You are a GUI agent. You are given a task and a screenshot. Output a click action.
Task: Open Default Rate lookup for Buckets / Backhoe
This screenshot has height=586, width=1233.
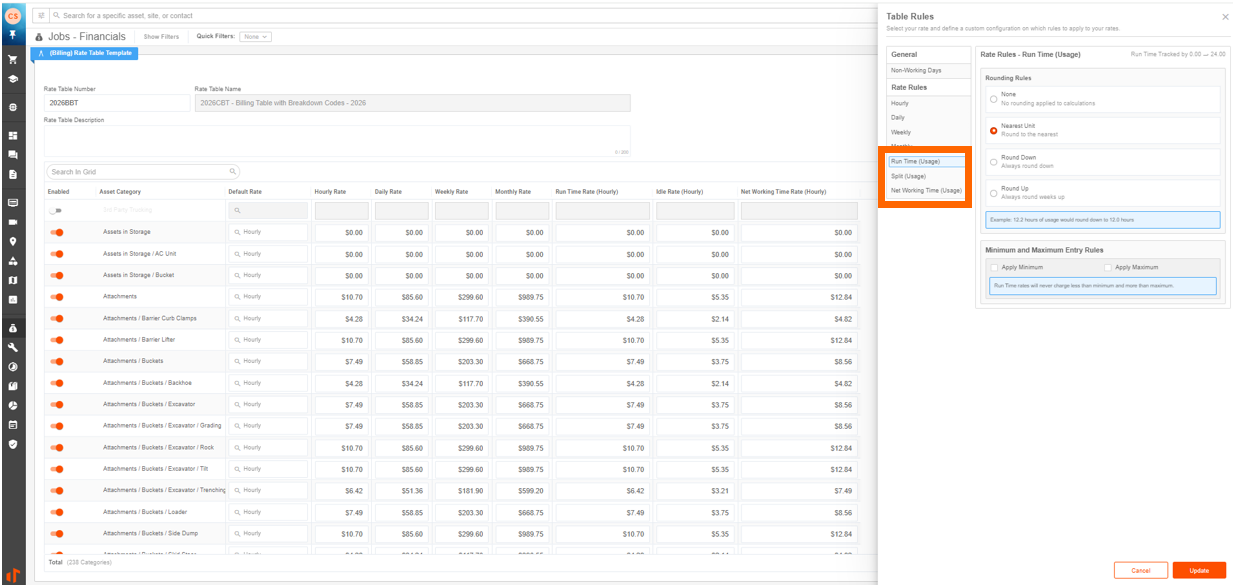coord(268,383)
